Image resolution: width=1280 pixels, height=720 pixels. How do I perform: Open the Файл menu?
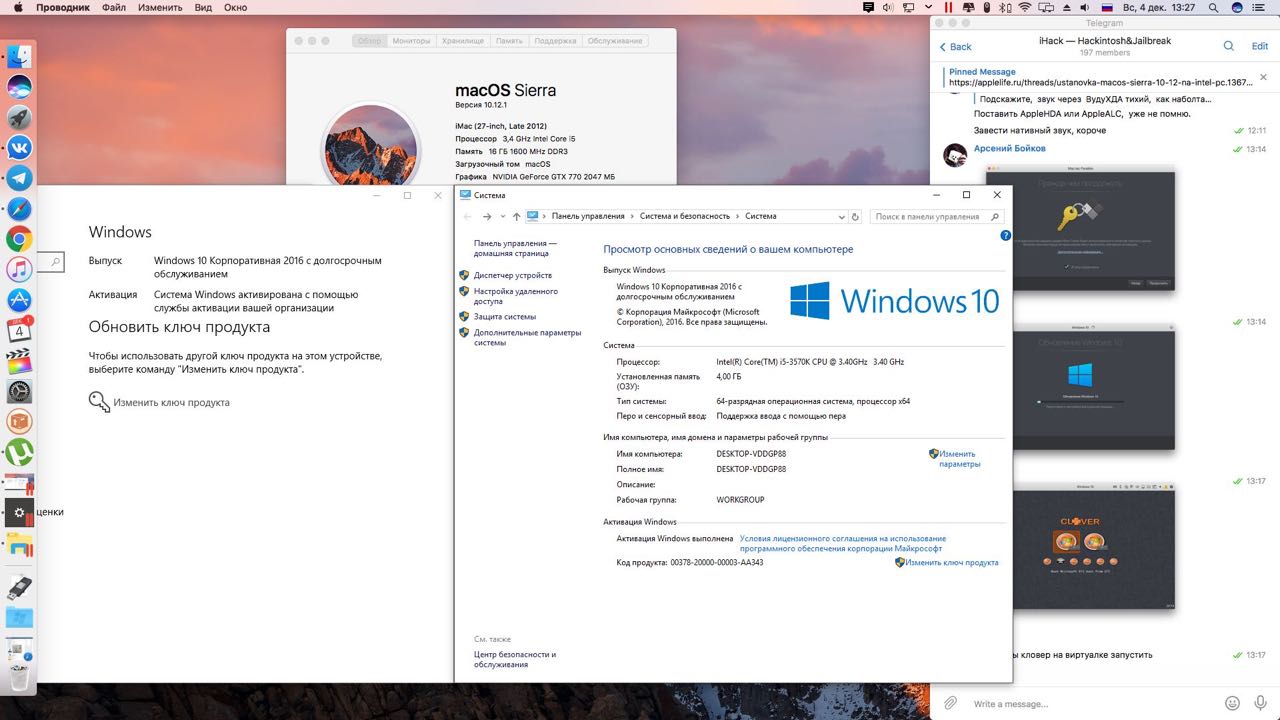tap(113, 7)
